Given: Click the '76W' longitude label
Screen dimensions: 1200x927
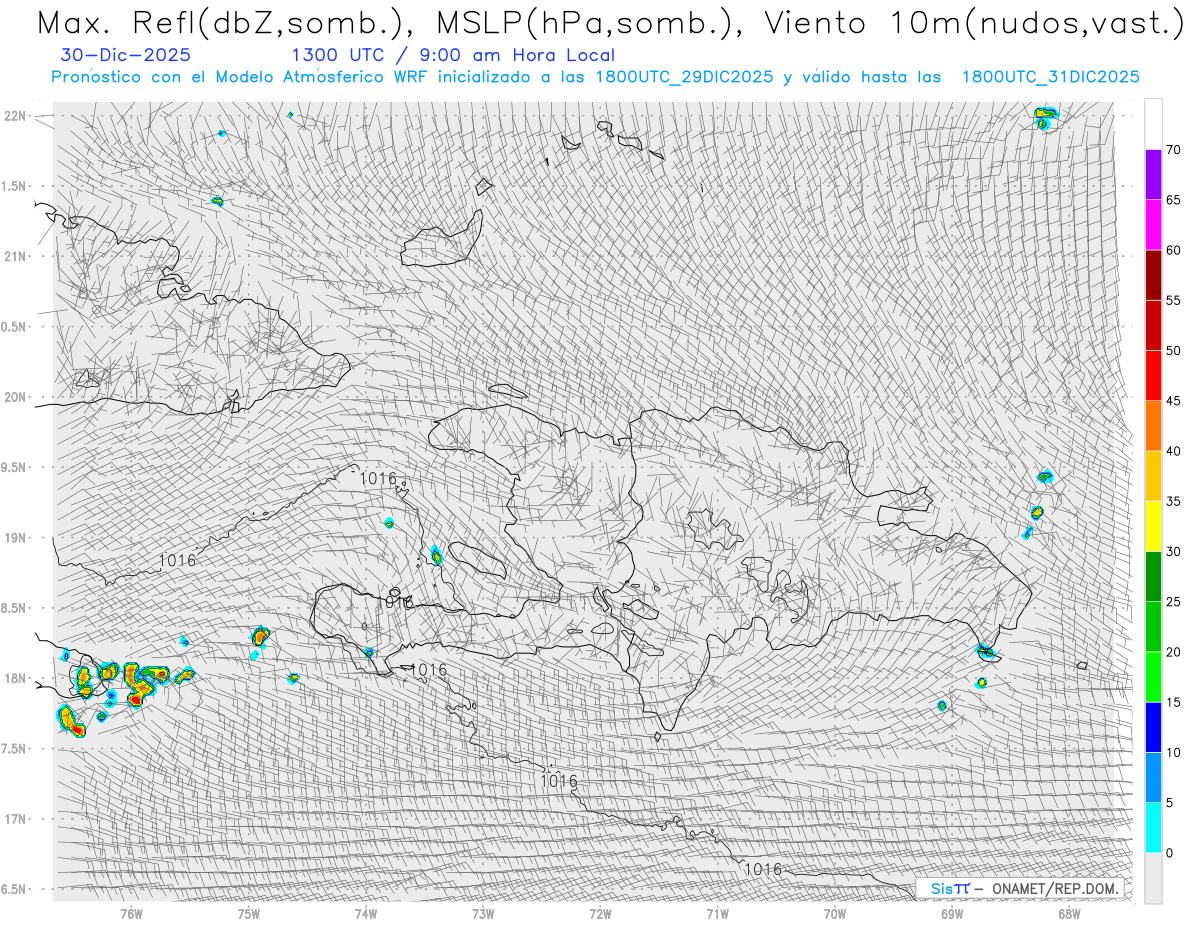Looking at the screenshot, I should [x=132, y=912].
